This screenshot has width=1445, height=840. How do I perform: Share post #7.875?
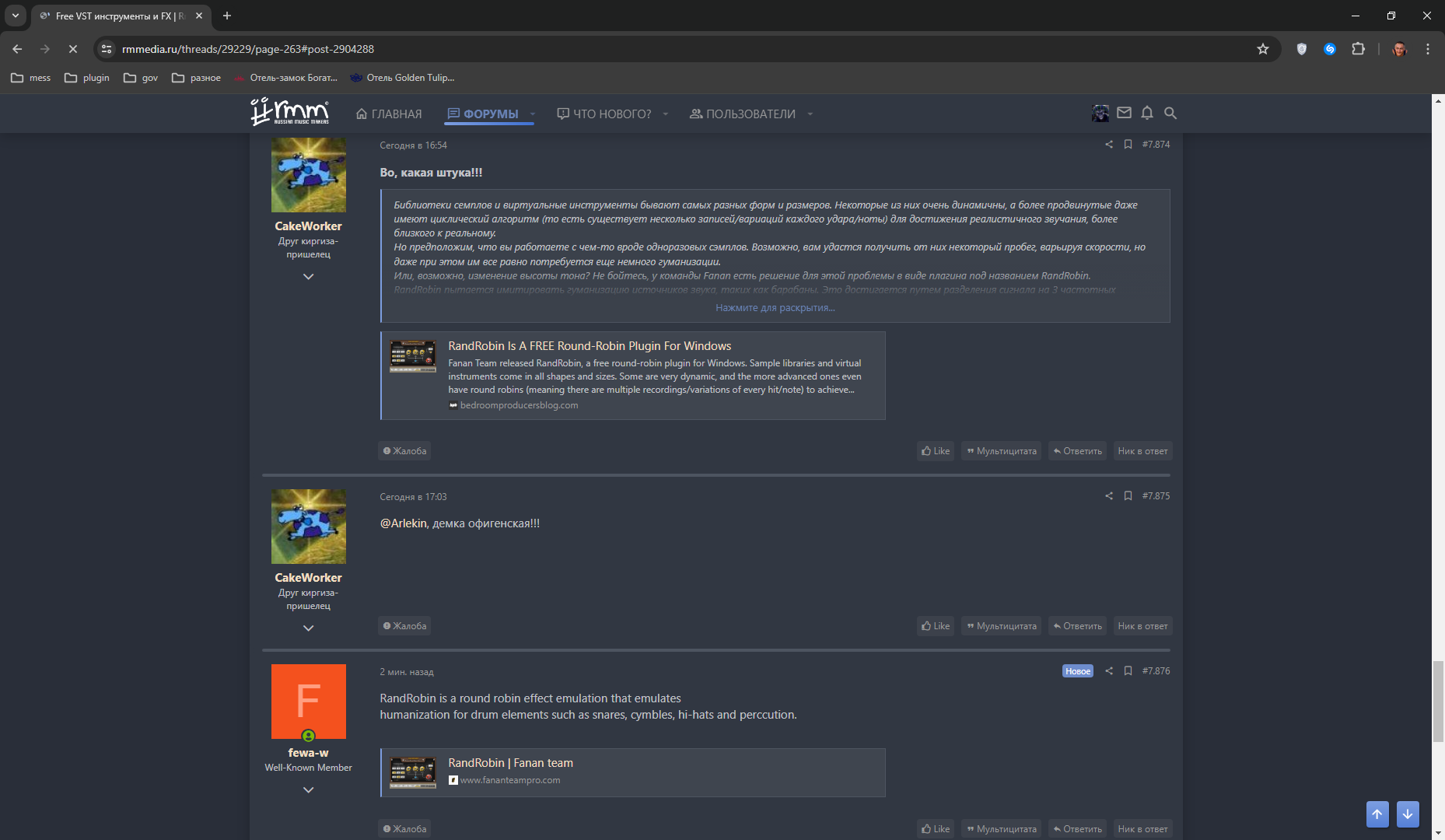[1109, 495]
